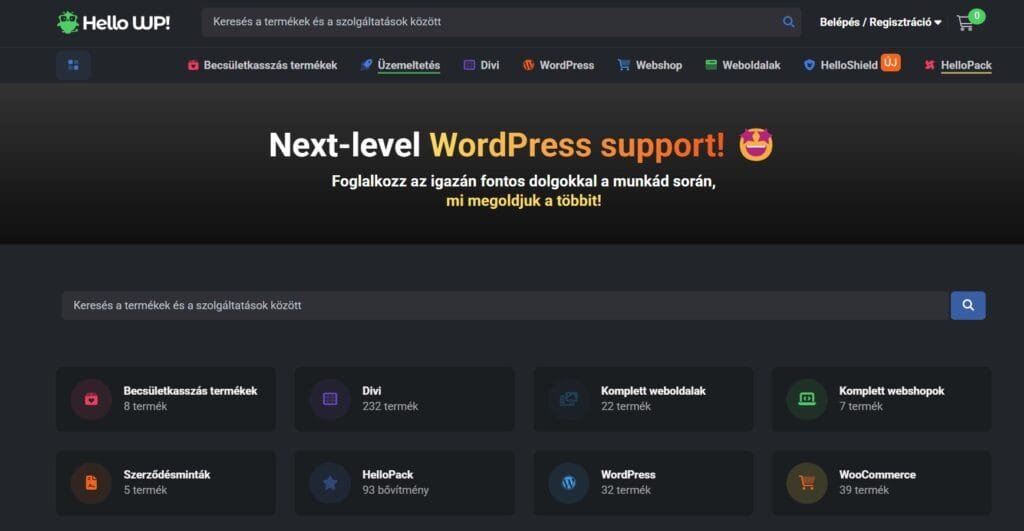The height and width of the screenshot is (531, 1024).
Task: Open the Szerződésminták category link
Action: (x=167, y=475)
